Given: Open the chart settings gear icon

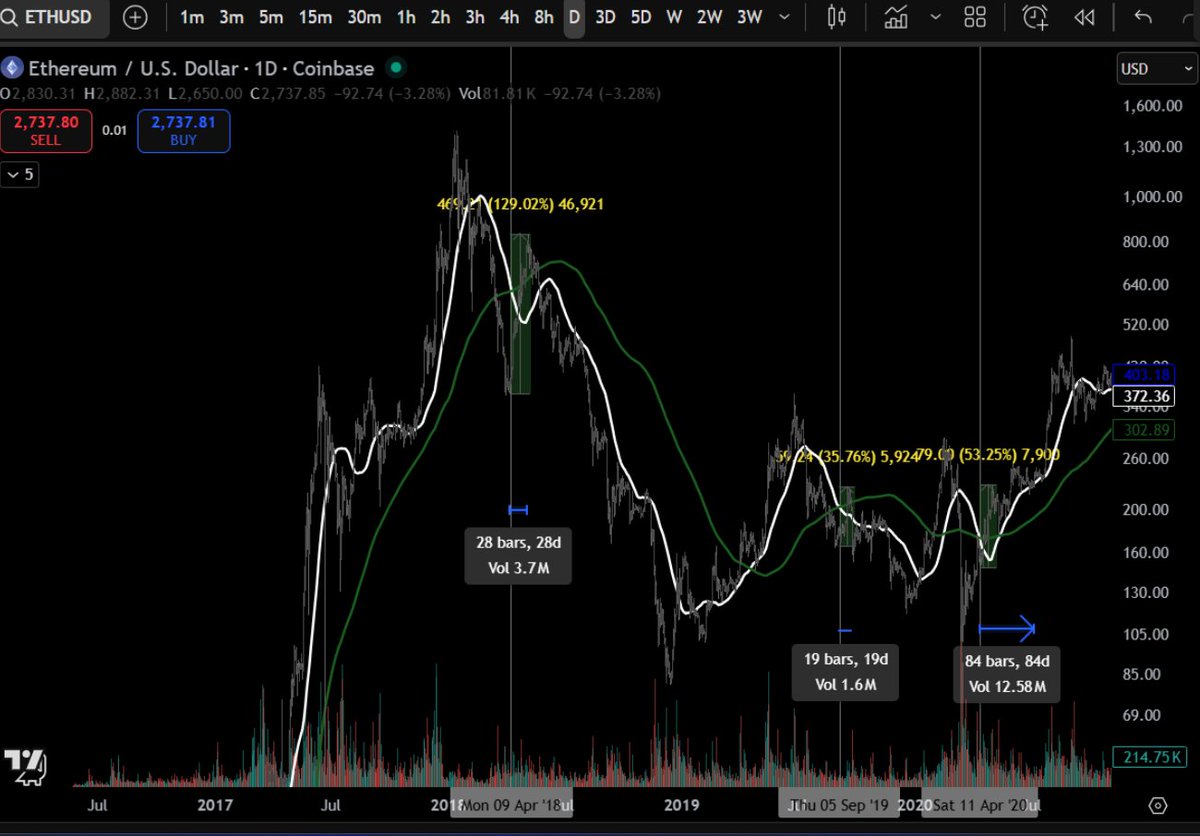Looking at the screenshot, I should pyautogui.click(x=1158, y=805).
